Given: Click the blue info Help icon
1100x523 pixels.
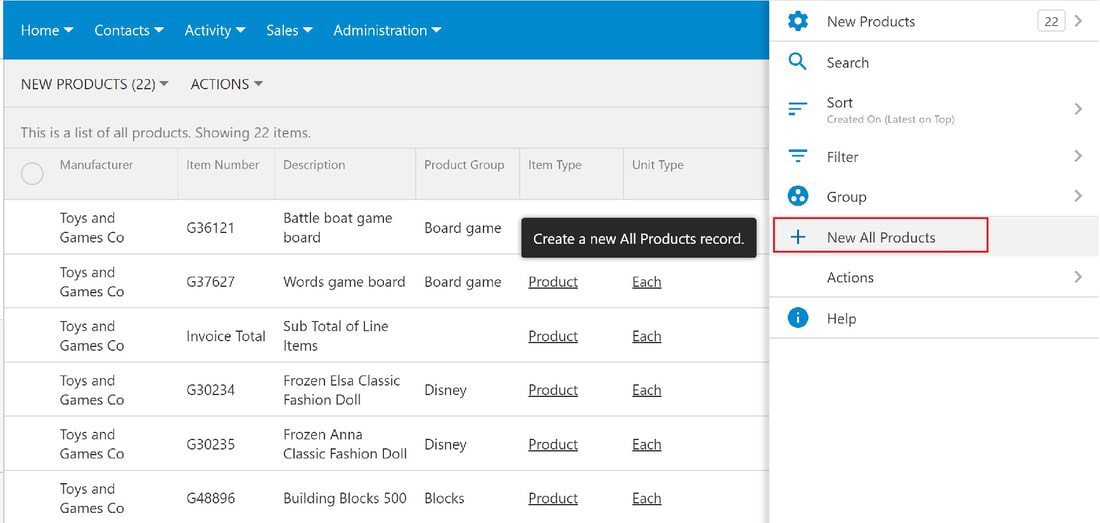Looking at the screenshot, I should 798,318.
